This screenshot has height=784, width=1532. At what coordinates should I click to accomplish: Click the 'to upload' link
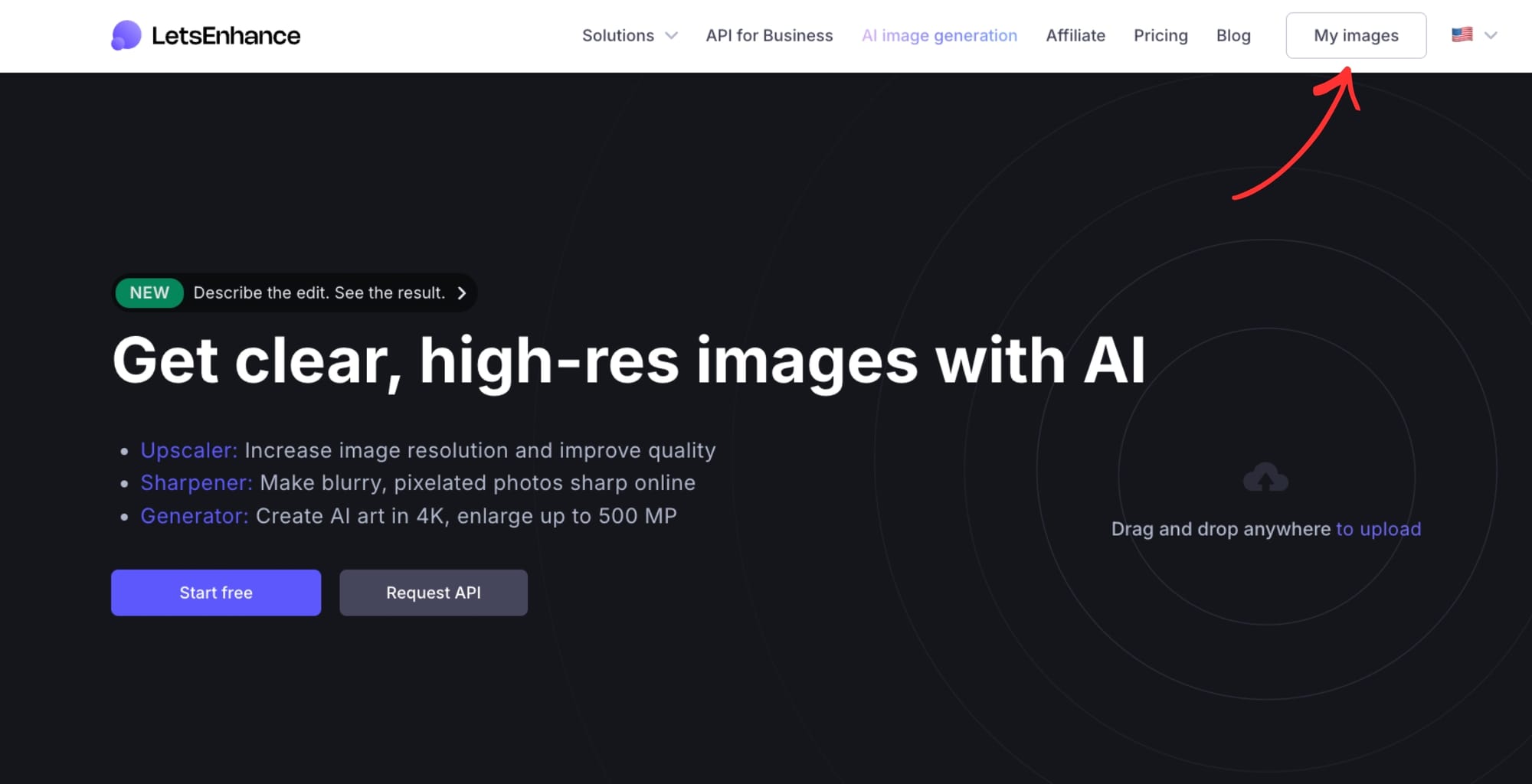1378,528
